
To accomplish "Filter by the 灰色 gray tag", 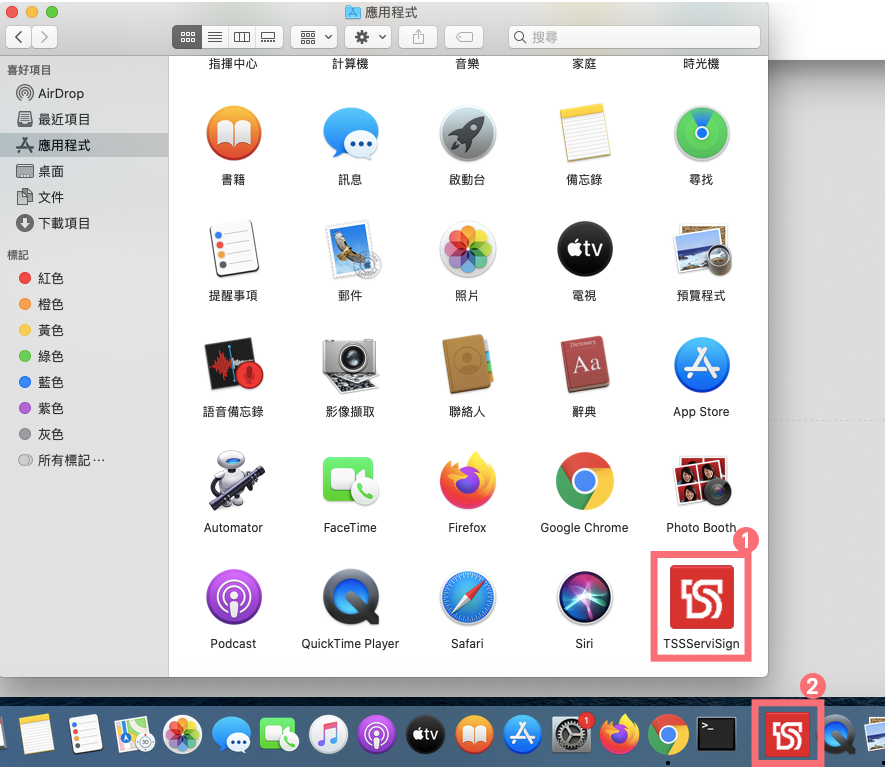I will (x=84, y=434).
